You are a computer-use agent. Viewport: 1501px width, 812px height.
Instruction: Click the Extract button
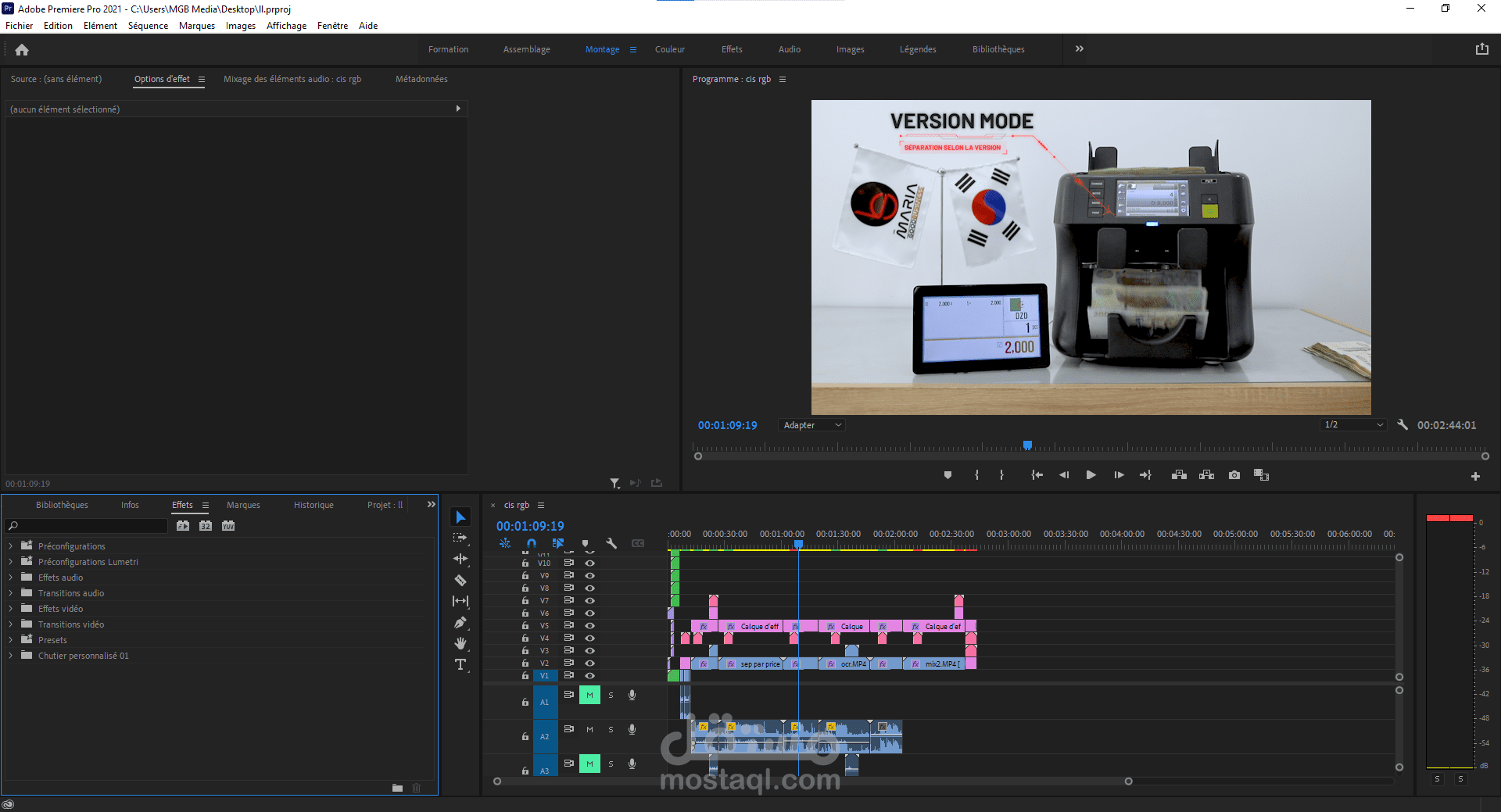click(1206, 475)
